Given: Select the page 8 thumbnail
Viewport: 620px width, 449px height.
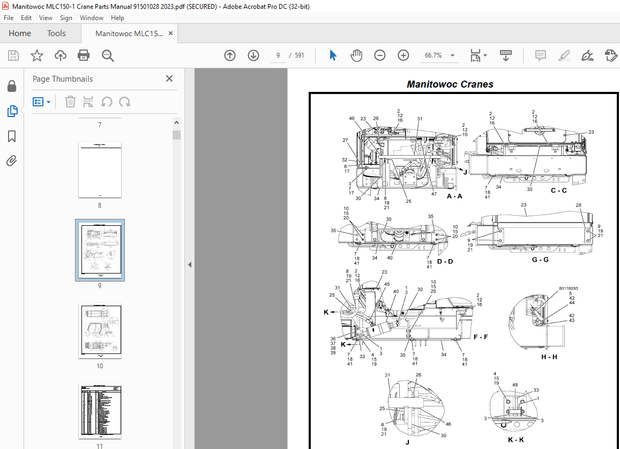Looking at the screenshot, I should (100, 170).
